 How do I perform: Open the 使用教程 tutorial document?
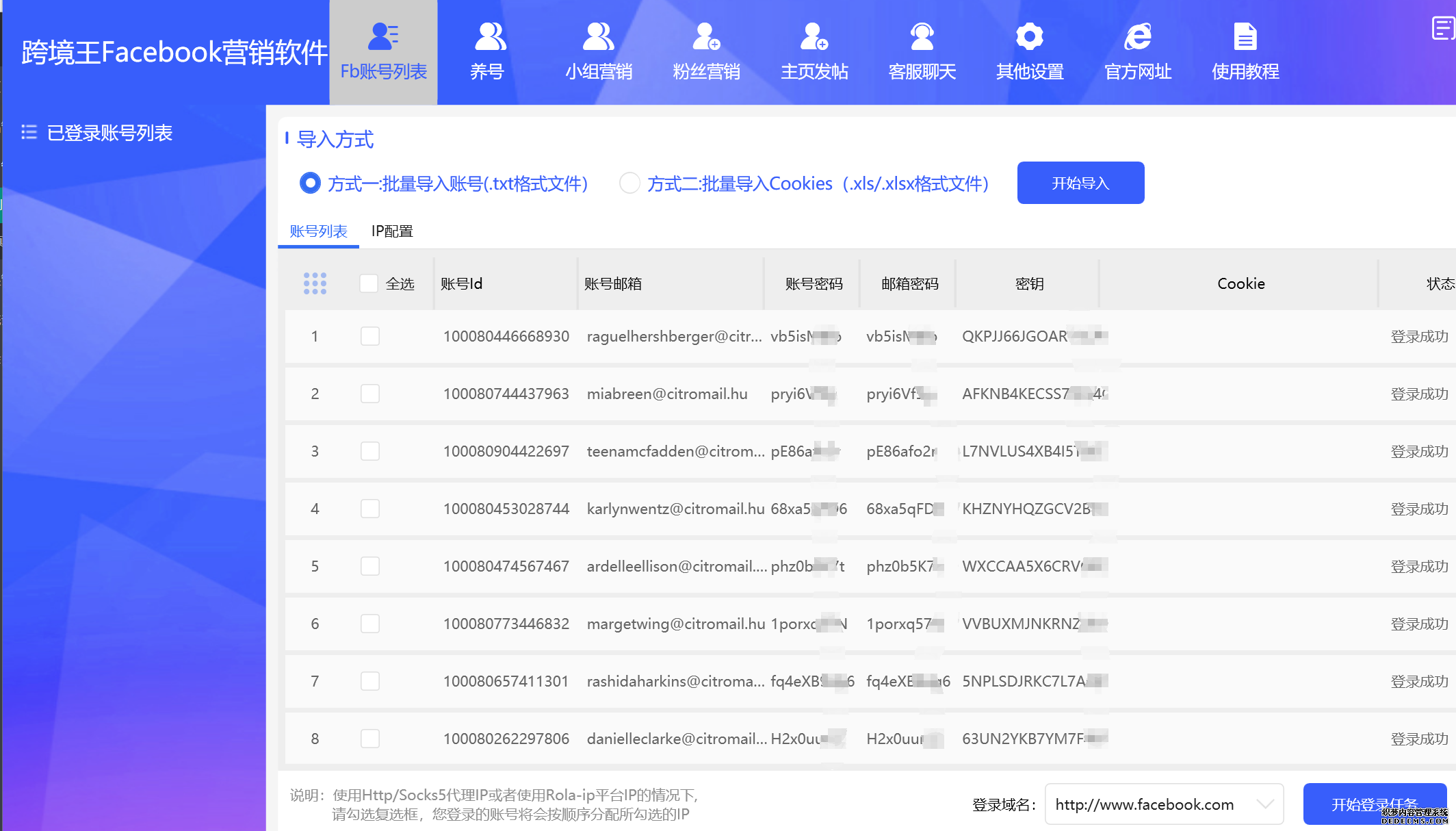click(x=1245, y=51)
